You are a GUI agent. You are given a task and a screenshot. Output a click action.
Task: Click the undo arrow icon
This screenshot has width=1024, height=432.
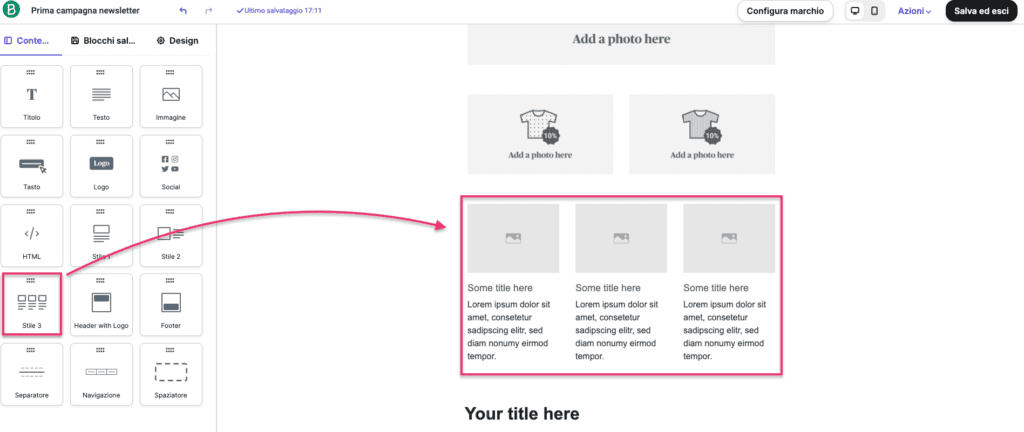tap(183, 11)
